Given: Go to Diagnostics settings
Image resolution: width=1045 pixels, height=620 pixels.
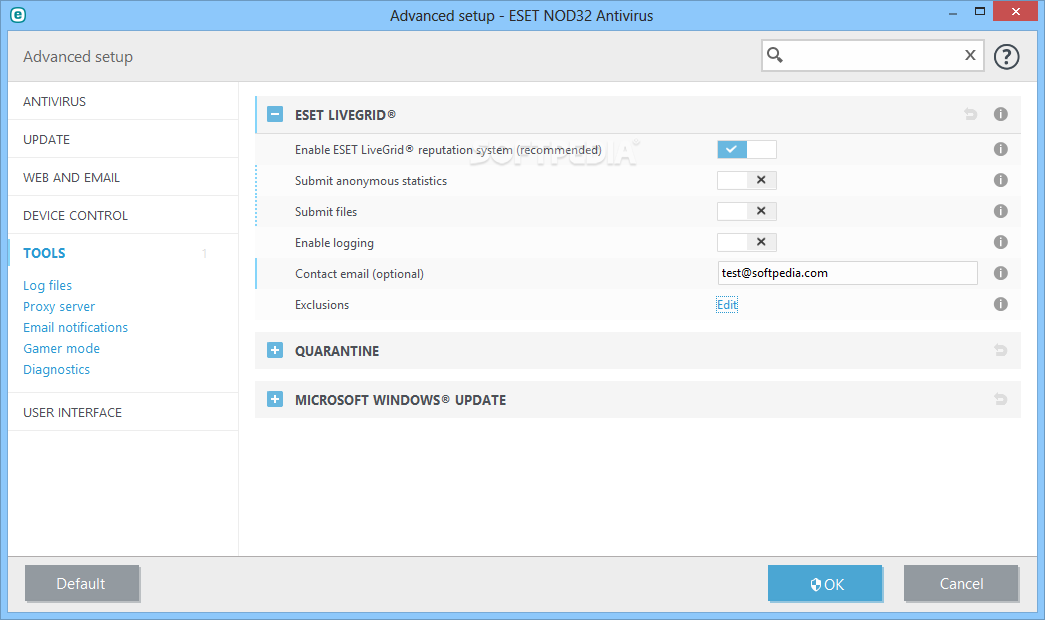Looking at the screenshot, I should coord(56,369).
